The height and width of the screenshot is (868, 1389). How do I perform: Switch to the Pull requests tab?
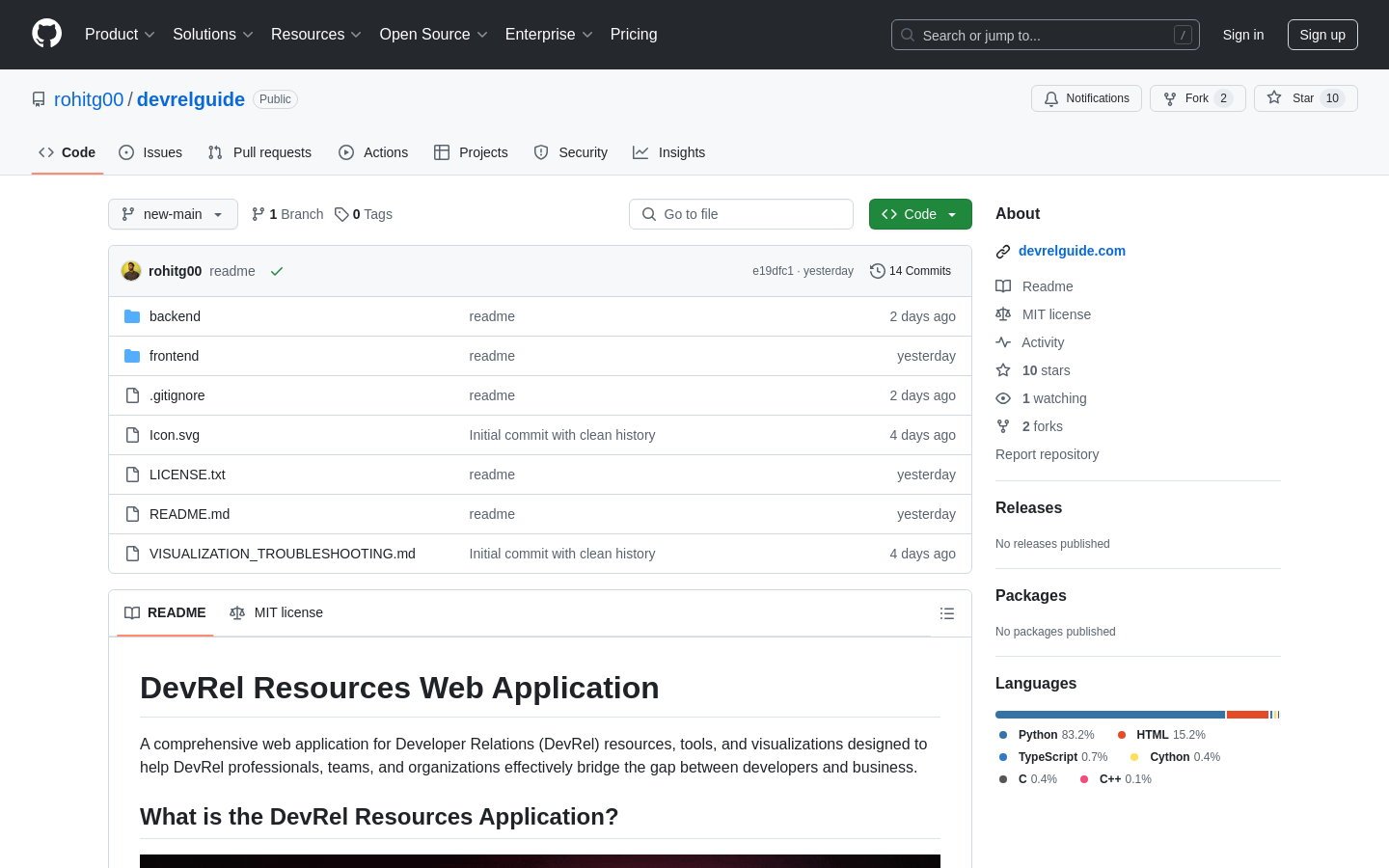(259, 152)
